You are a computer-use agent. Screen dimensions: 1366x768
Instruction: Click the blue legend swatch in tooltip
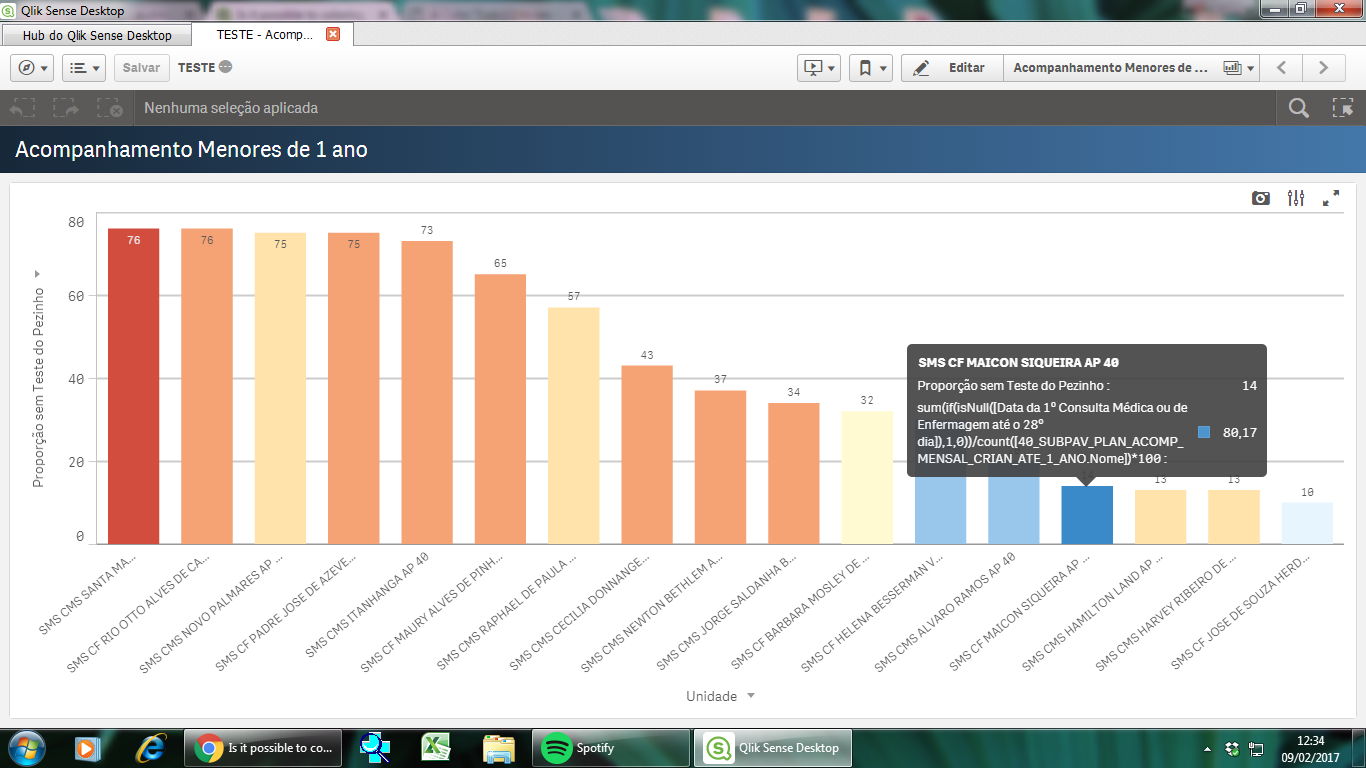click(1204, 432)
